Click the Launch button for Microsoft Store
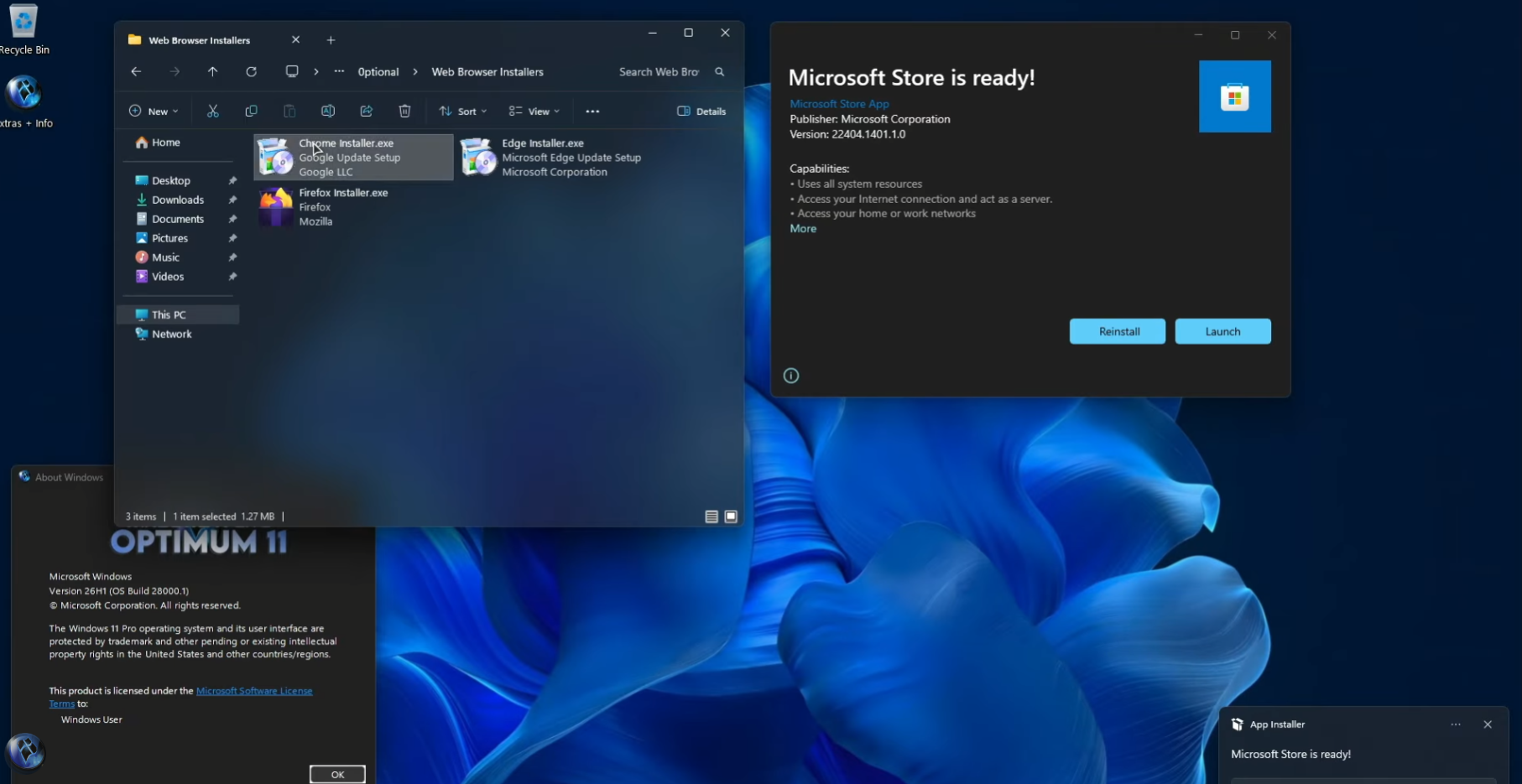1522x784 pixels. tap(1222, 331)
